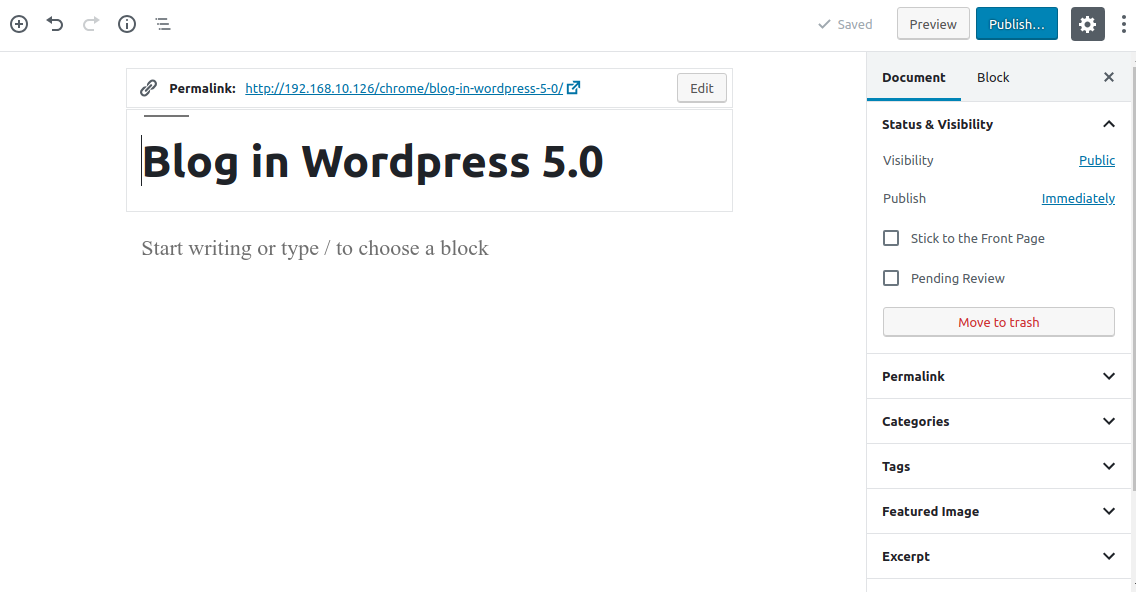Open the more tools vertical dots menu
The height and width of the screenshot is (592, 1136).
[x=1124, y=24]
